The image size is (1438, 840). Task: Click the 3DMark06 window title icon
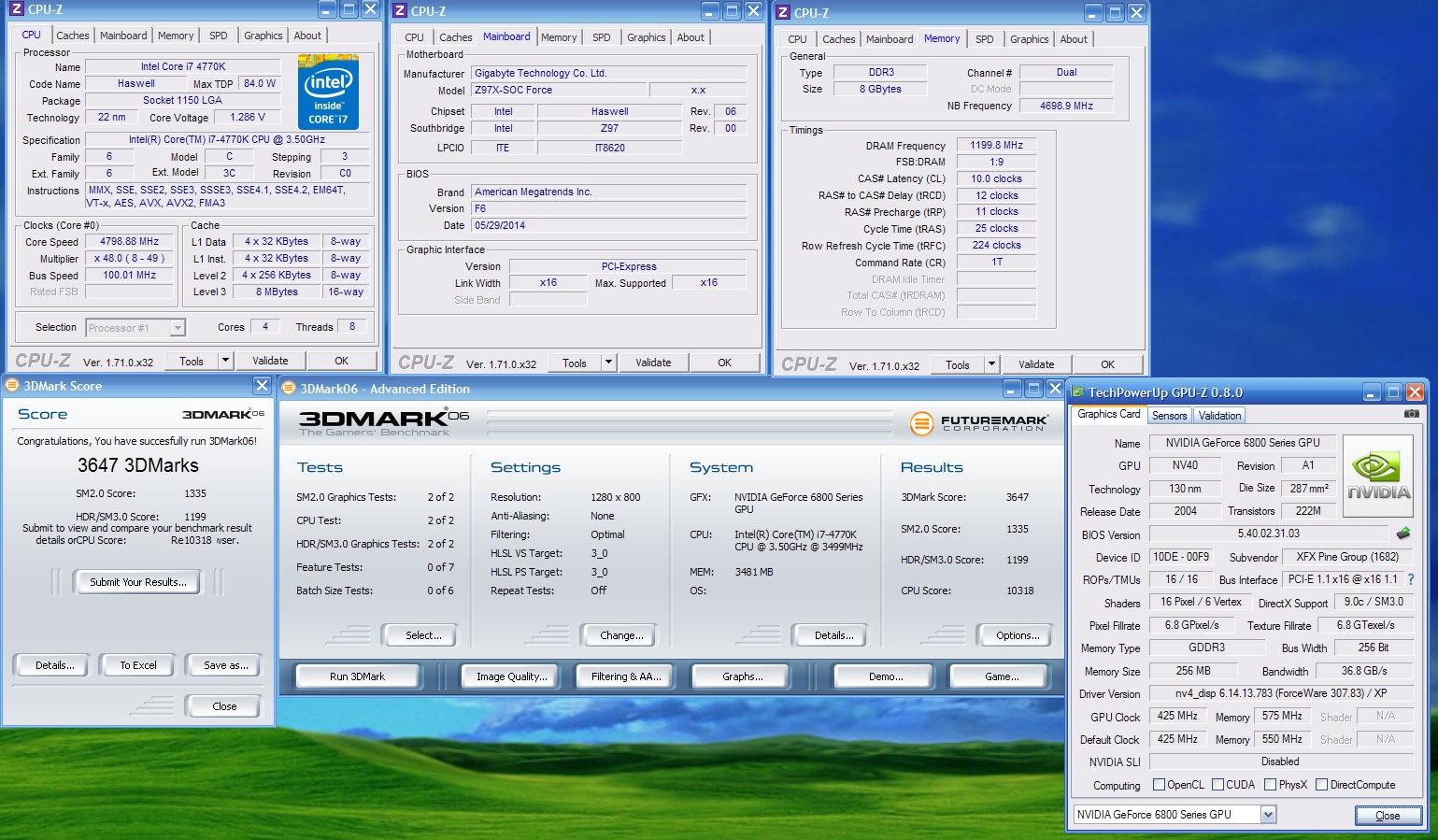(x=289, y=389)
